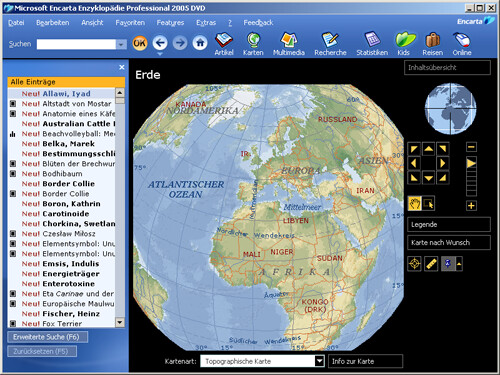The image size is (500, 375).
Task: Click the crosshair locate tool
Action: click(x=414, y=264)
